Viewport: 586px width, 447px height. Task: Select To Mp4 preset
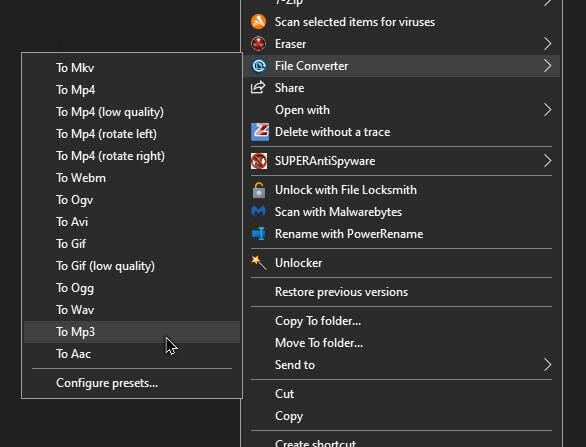[132, 90]
